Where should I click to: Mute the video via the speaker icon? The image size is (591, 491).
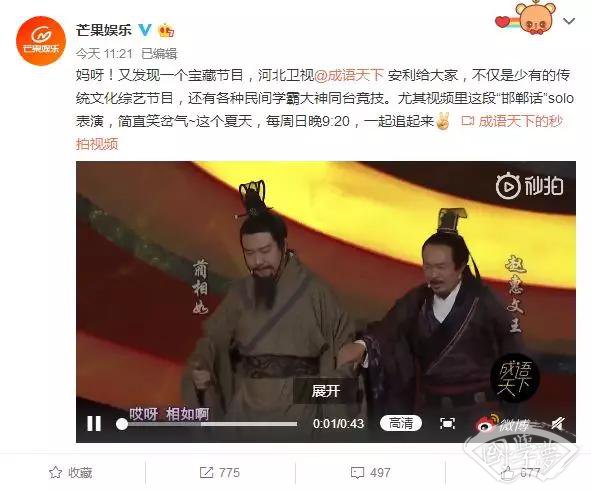coord(558,424)
